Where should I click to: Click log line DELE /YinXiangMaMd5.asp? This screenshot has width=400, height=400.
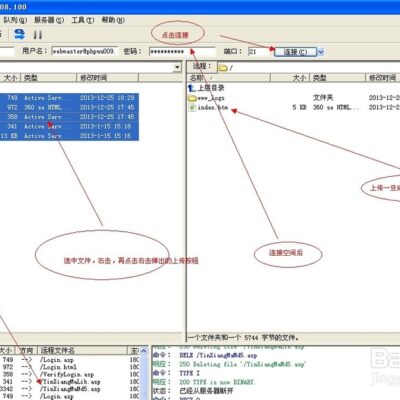[x=218, y=355]
